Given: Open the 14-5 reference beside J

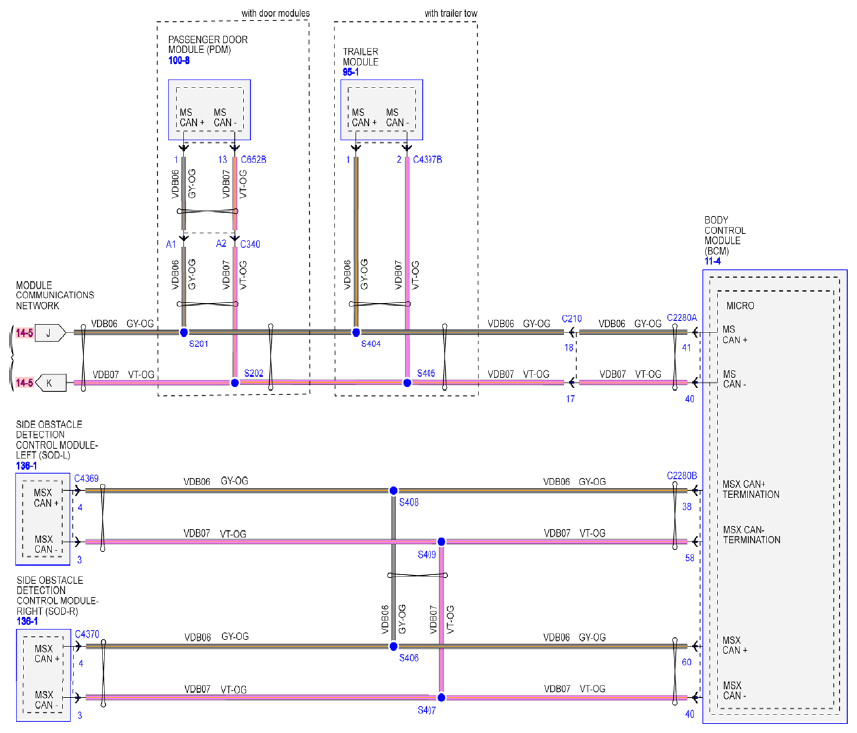Looking at the screenshot, I should [x=24, y=333].
